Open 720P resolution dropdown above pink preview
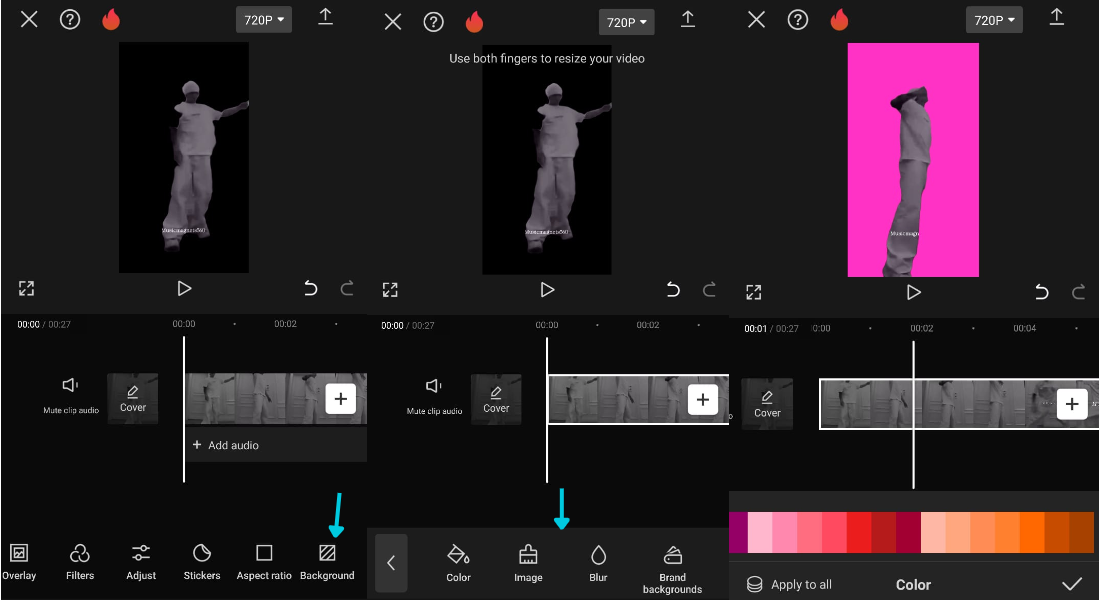This screenshot has height=600, width=1100. coord(993,20)
